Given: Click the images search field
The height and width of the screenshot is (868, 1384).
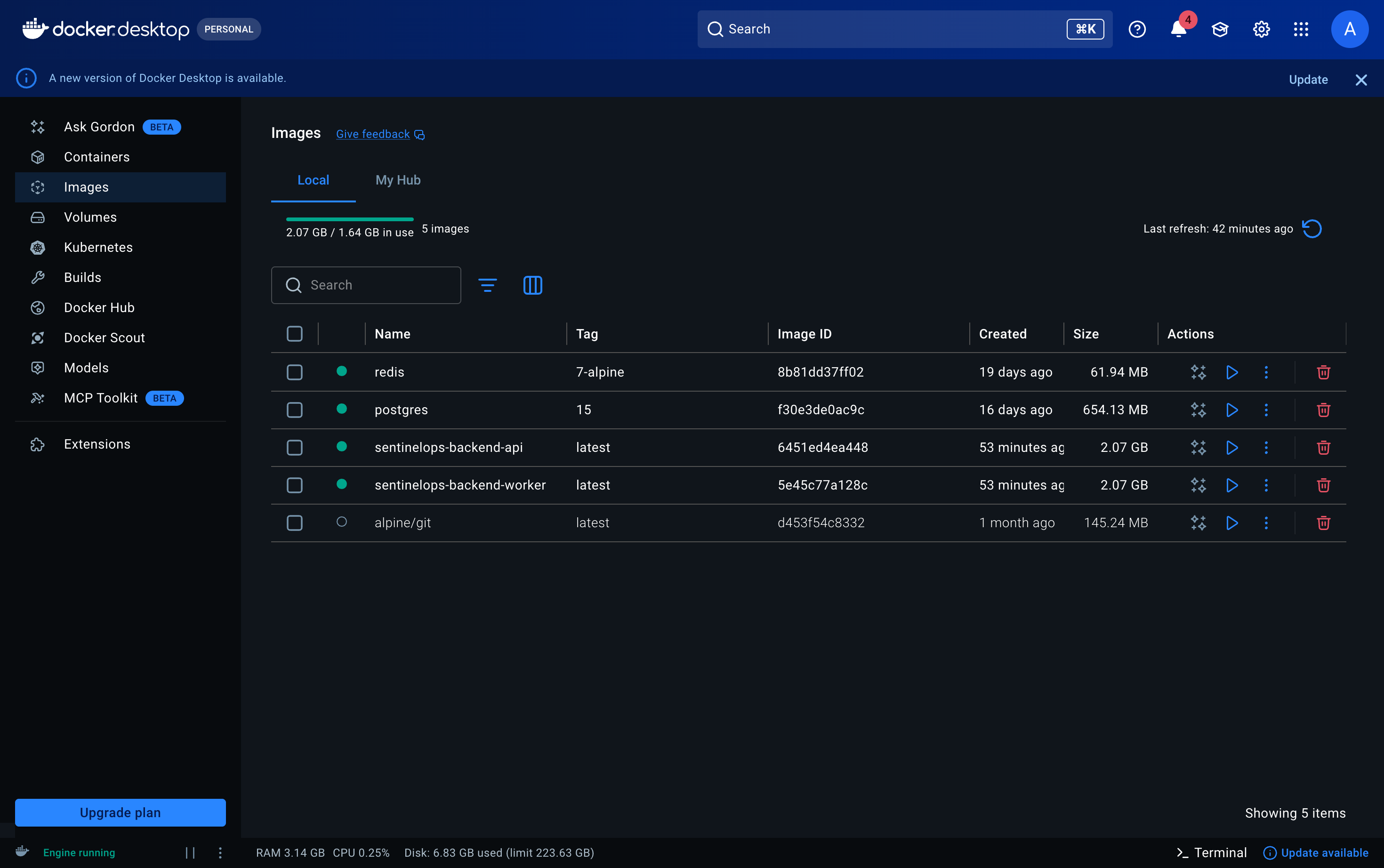Looking at the screenshot, I should pyautogui.click(x=379, y=285).
